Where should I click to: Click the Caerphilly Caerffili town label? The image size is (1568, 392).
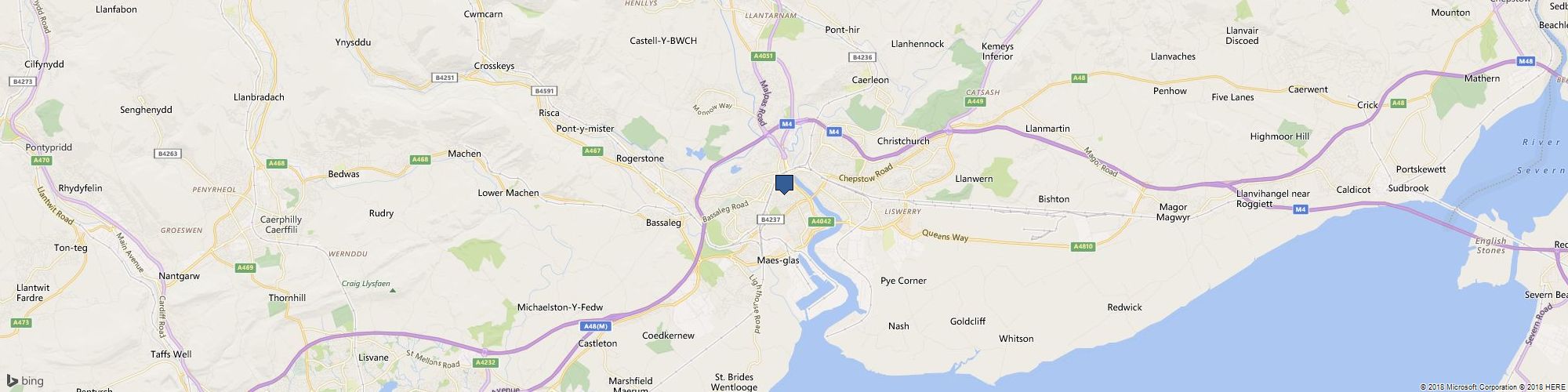pos(281,225)
